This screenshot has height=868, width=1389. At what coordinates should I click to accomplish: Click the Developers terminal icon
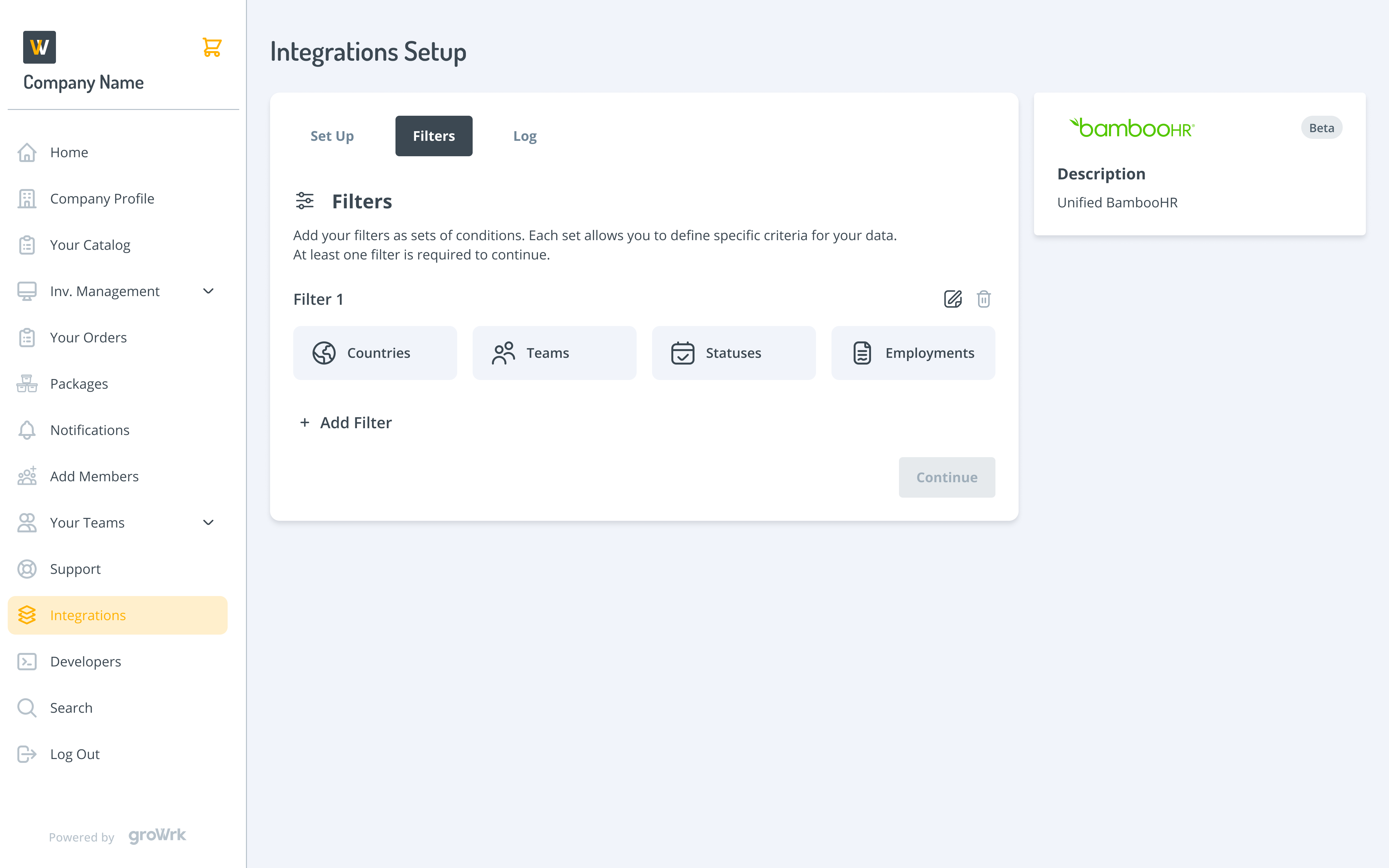(27, 661)
